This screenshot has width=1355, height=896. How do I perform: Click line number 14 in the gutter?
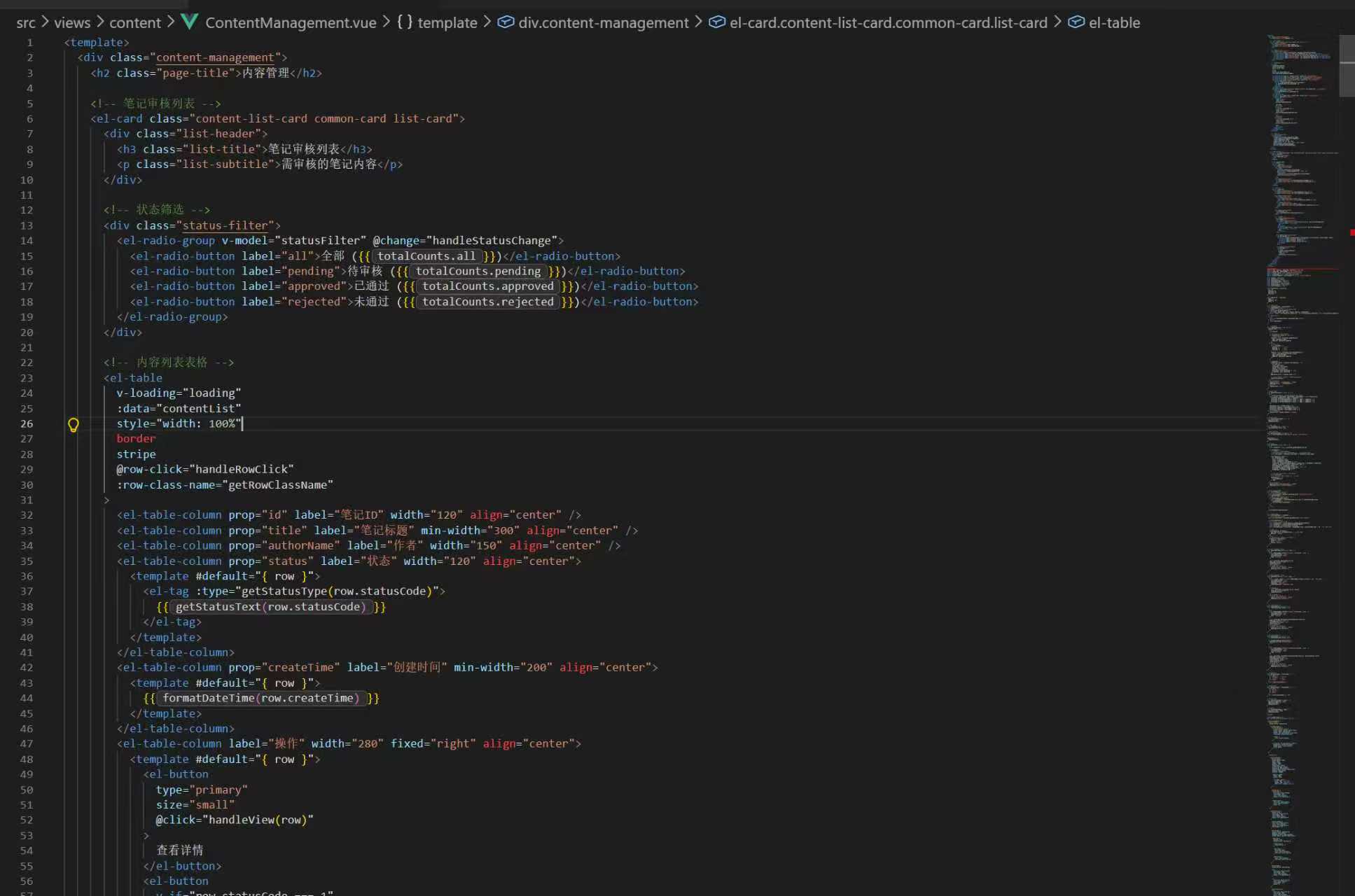point(27,240)
